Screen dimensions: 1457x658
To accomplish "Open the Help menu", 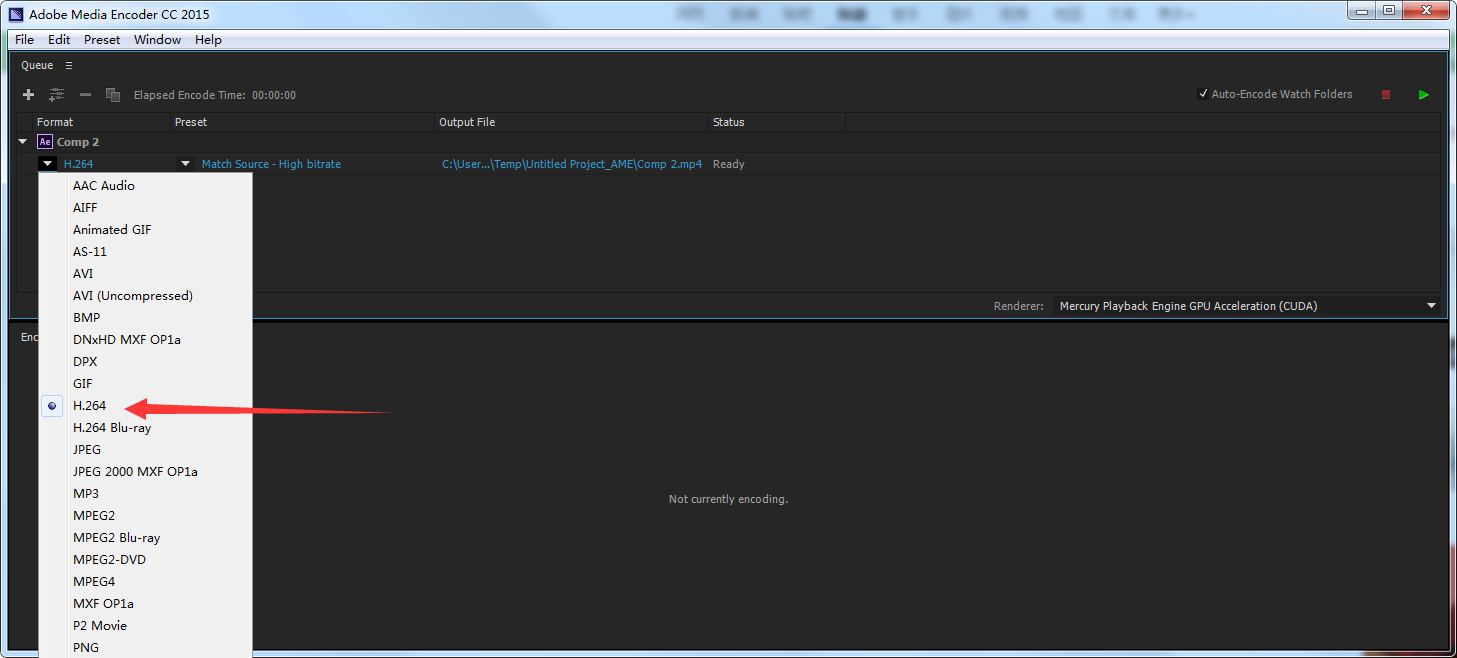I will click(x=208, y=40).
